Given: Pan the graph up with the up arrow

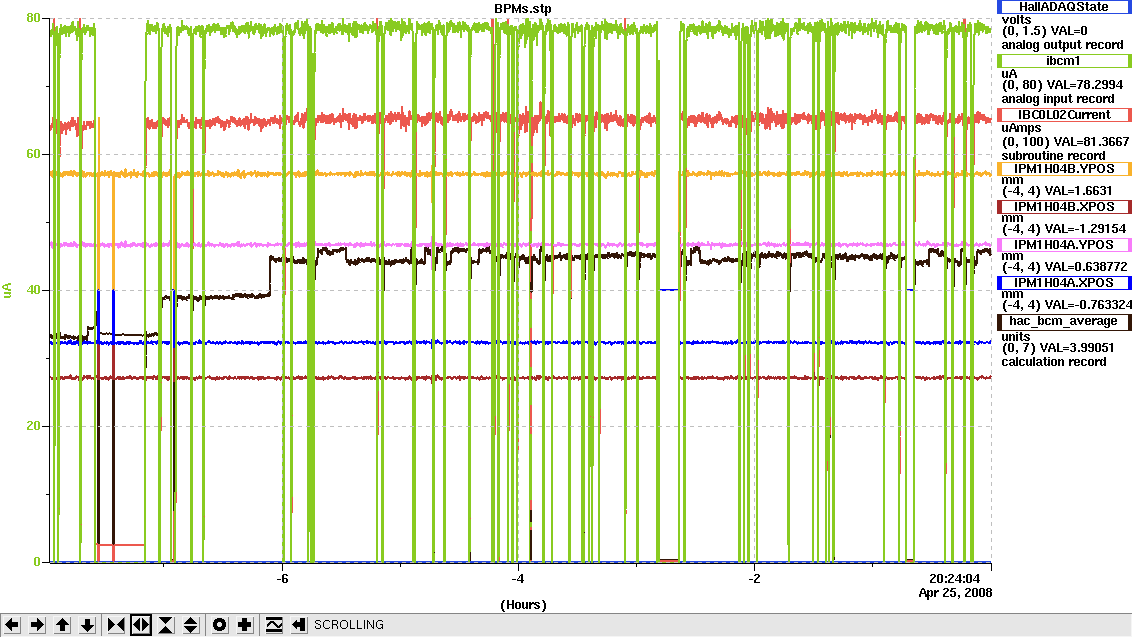Looking at the screenshot, I should (x=63, y=625).
